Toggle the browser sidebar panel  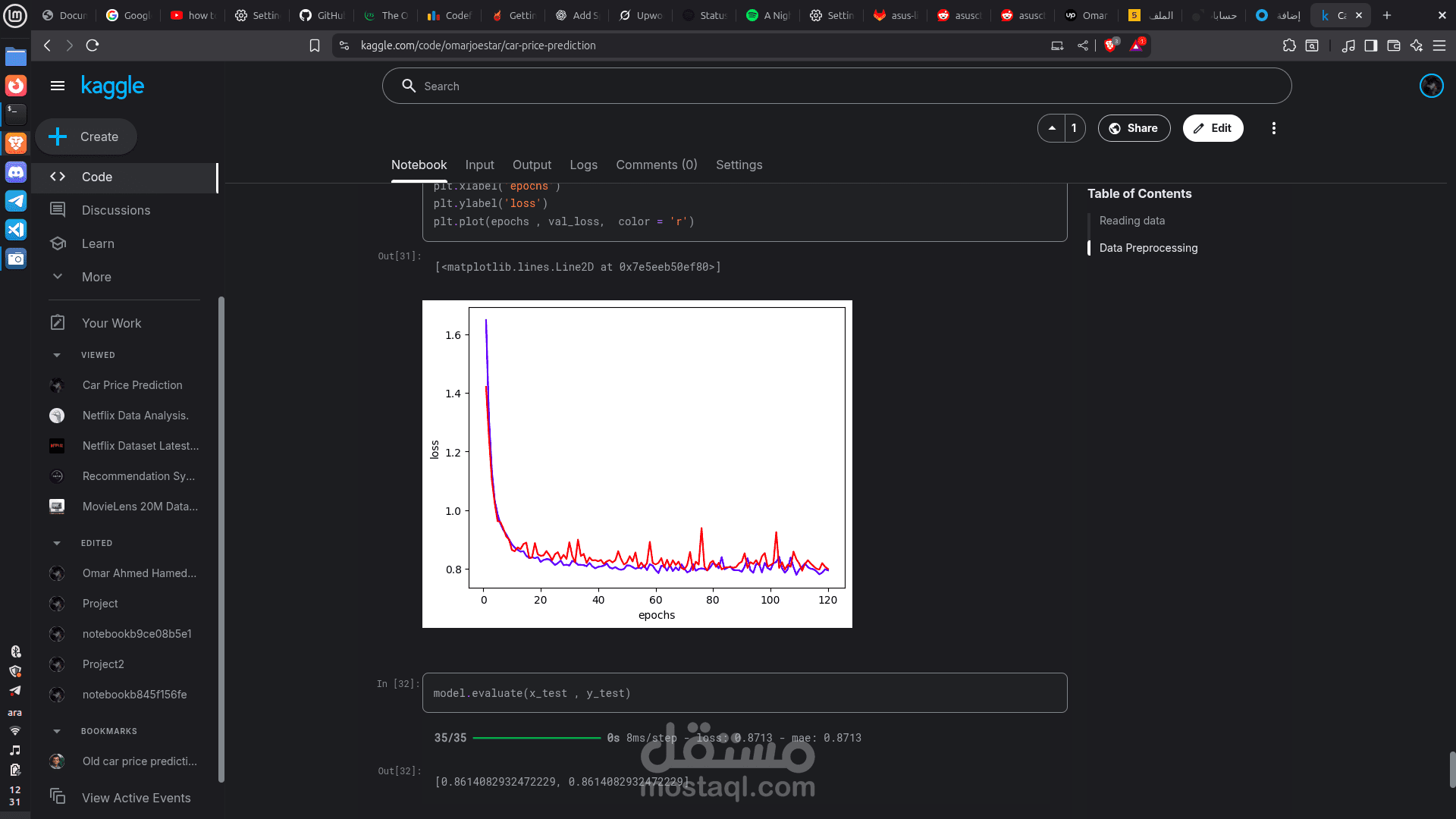pos(1370,45)
